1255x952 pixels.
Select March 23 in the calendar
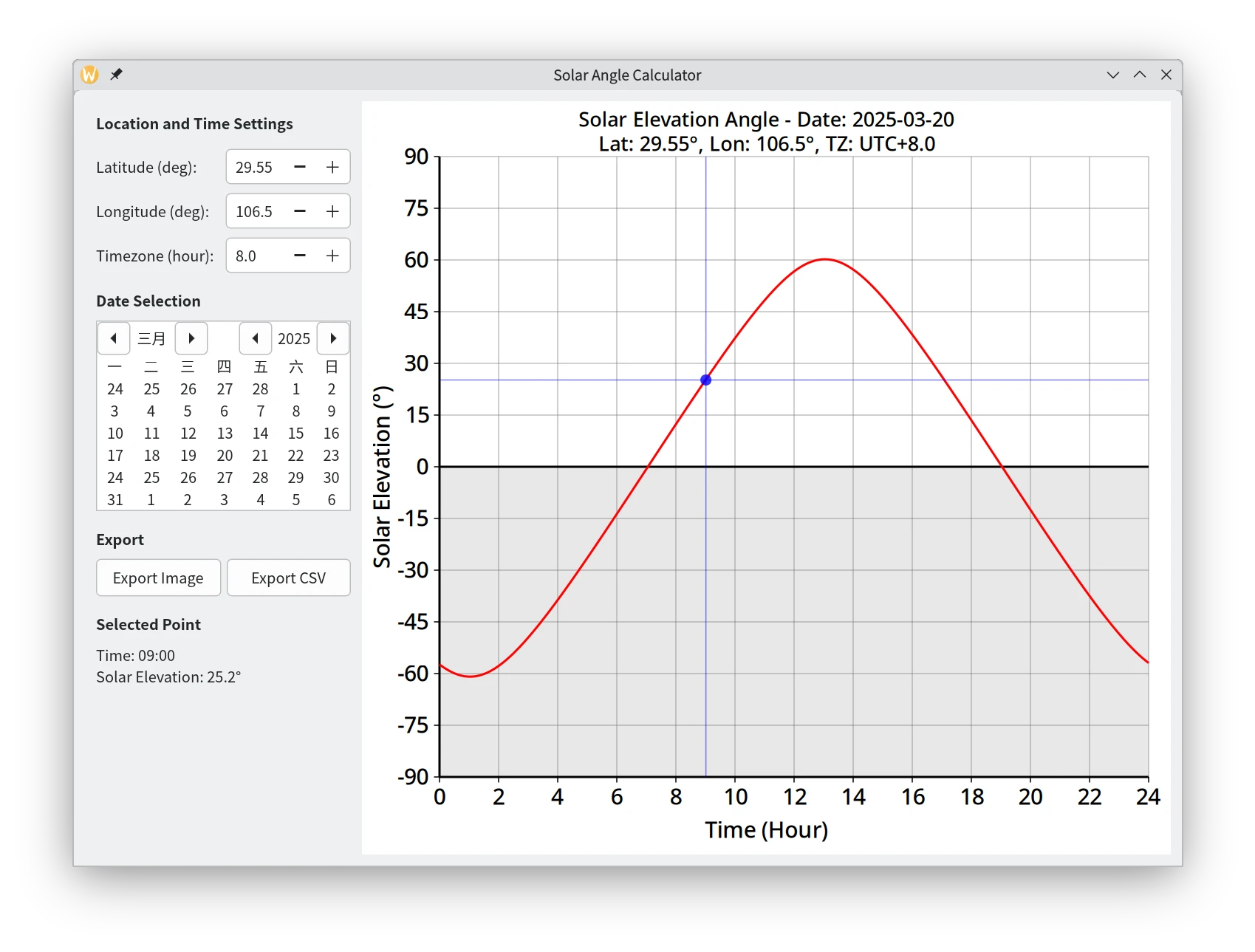pos(332,456)
